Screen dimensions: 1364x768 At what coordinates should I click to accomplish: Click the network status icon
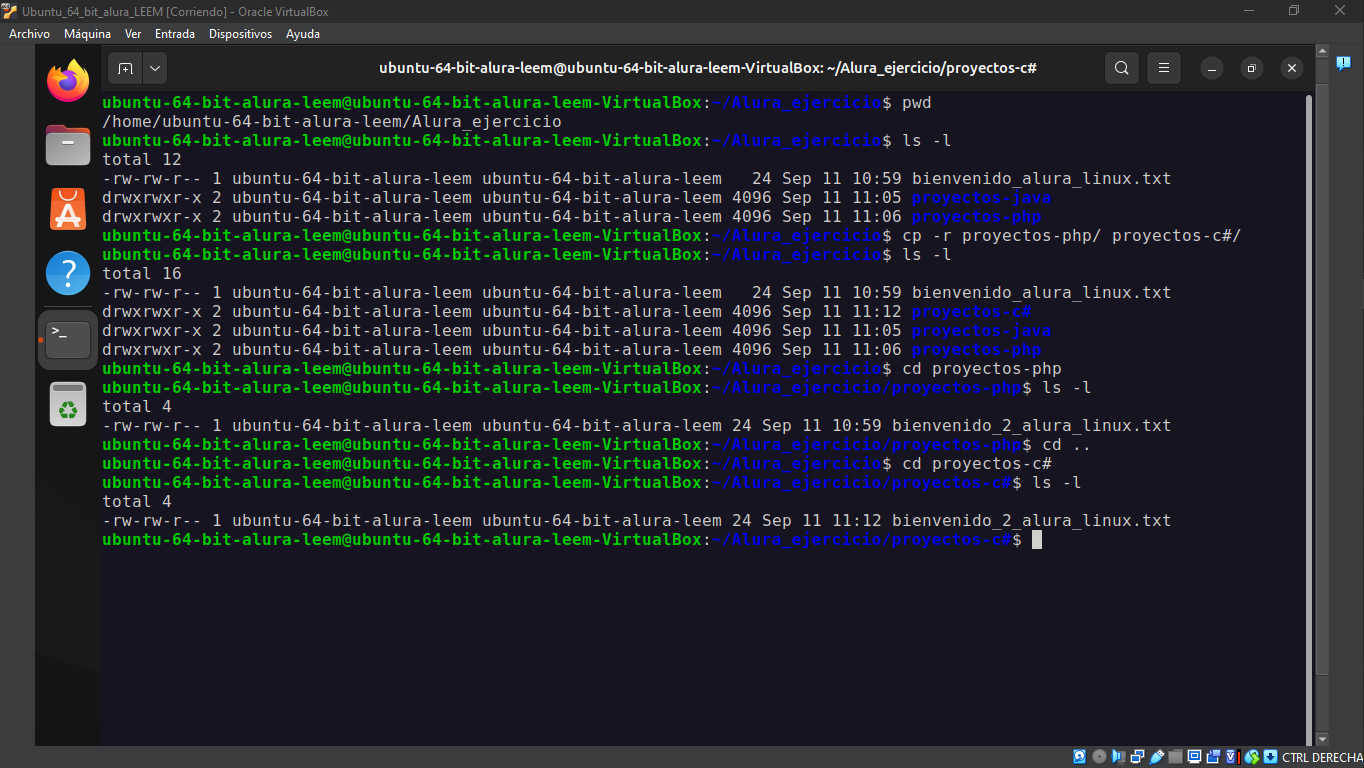(1138, 757)
